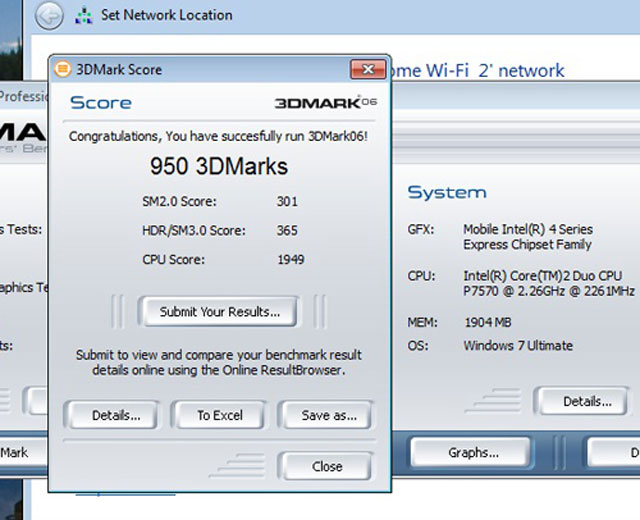Screen dimensions: 640x520
Task: Click the OS value Windows 7 Ultimate
Action: [518, 346]
